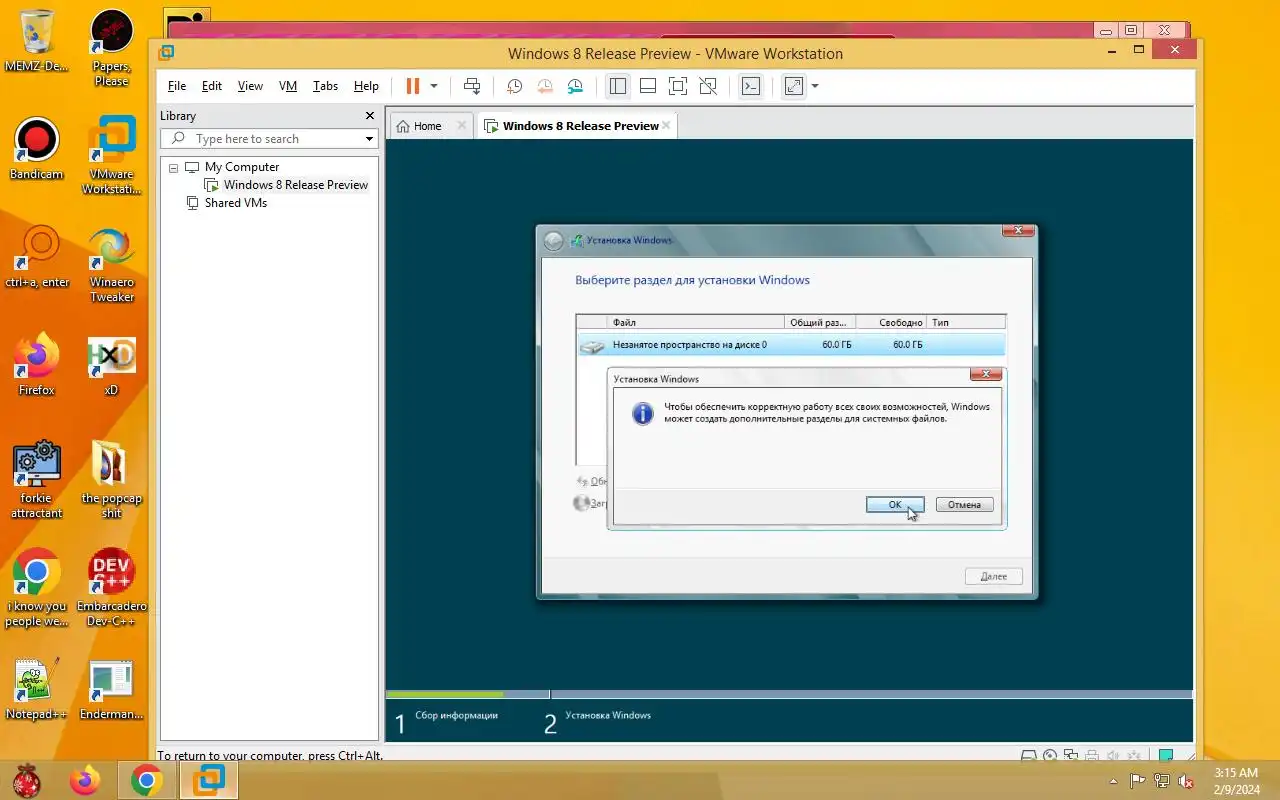Click the Далее button
1280x800 pixels.
pos(994,576)
